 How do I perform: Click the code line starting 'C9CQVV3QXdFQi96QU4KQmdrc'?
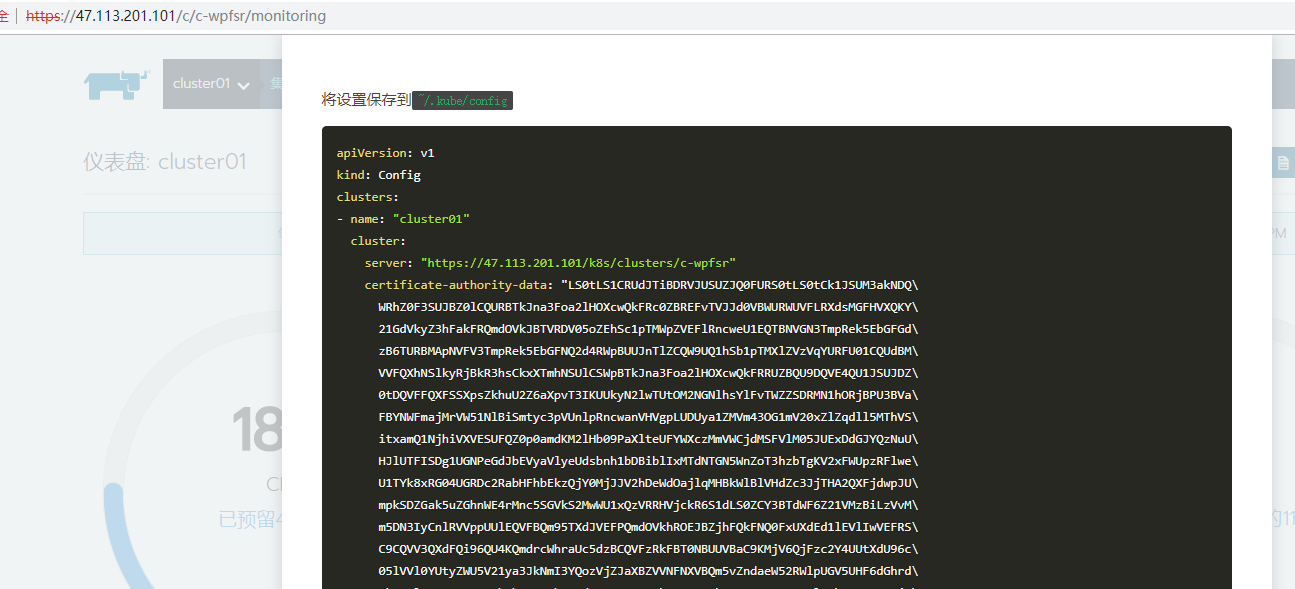(x=648, y=549)
